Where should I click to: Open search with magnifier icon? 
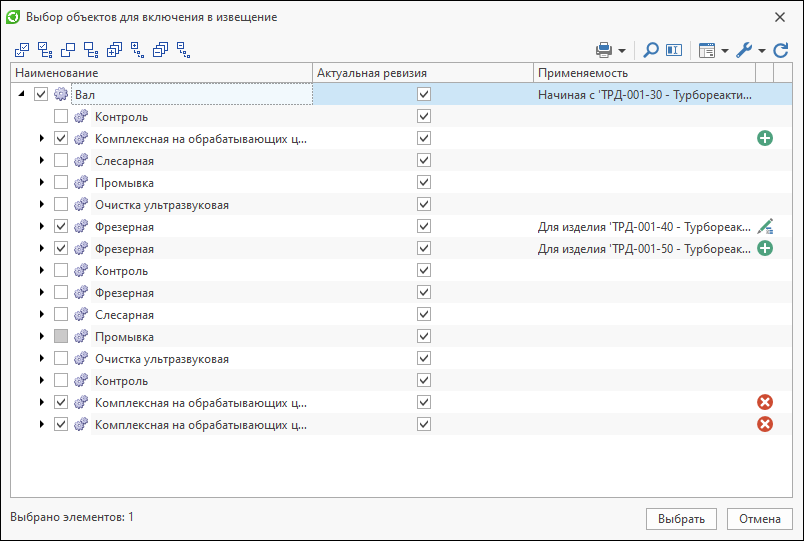point(650,50)
